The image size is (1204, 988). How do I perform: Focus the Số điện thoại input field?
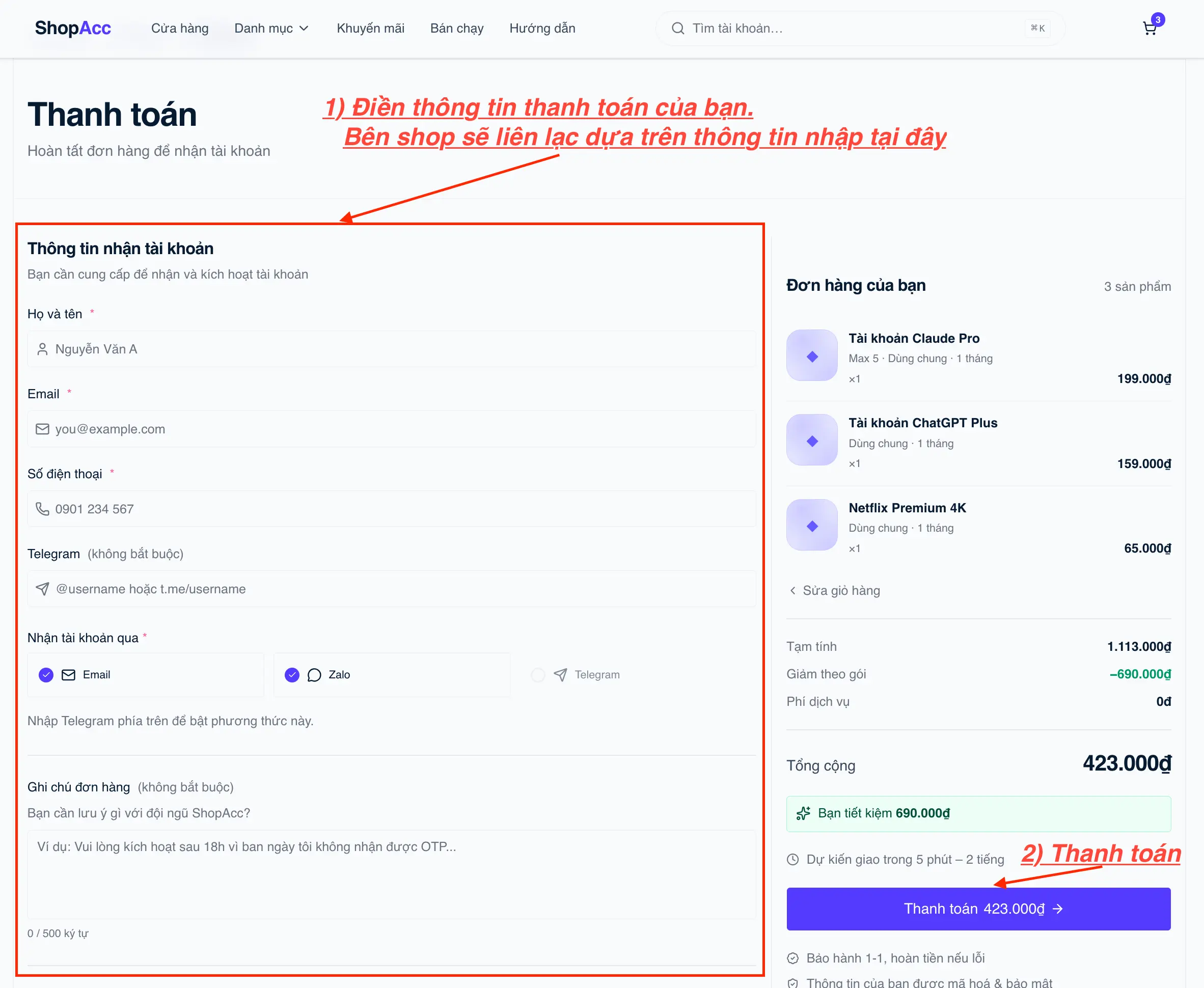[x=392, y=509]
